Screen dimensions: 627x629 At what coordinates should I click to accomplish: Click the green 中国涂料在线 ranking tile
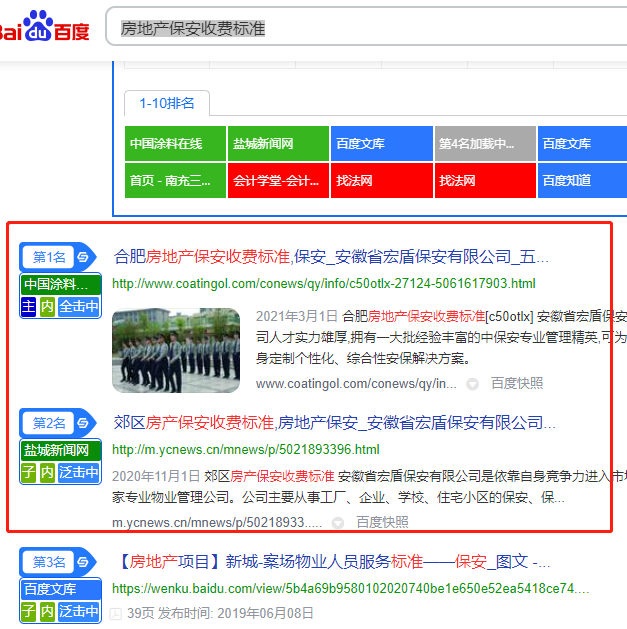click(x=175, y=144)
